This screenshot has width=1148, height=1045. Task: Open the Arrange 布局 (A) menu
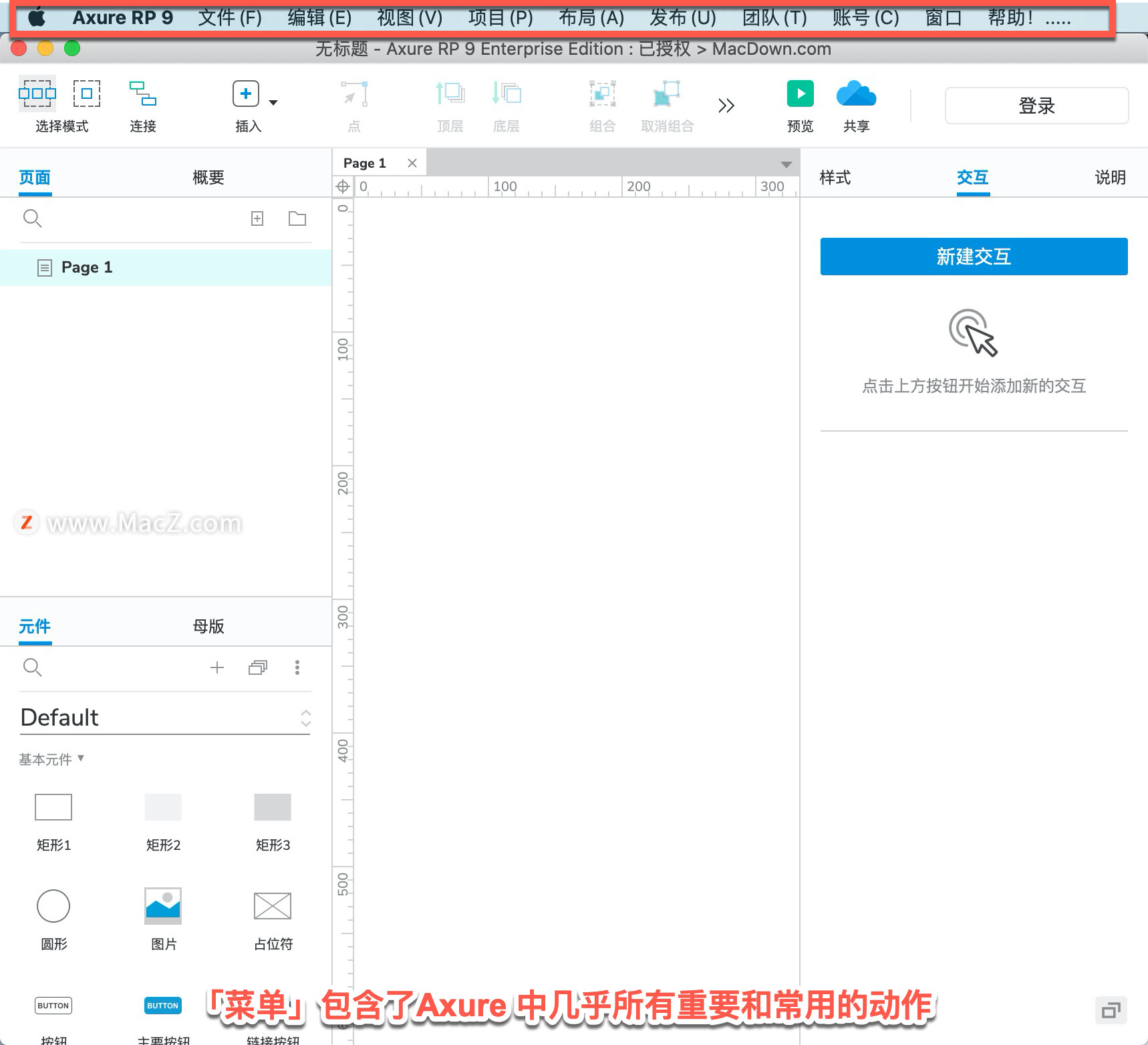pyautogui.click(x=591, y=18)
